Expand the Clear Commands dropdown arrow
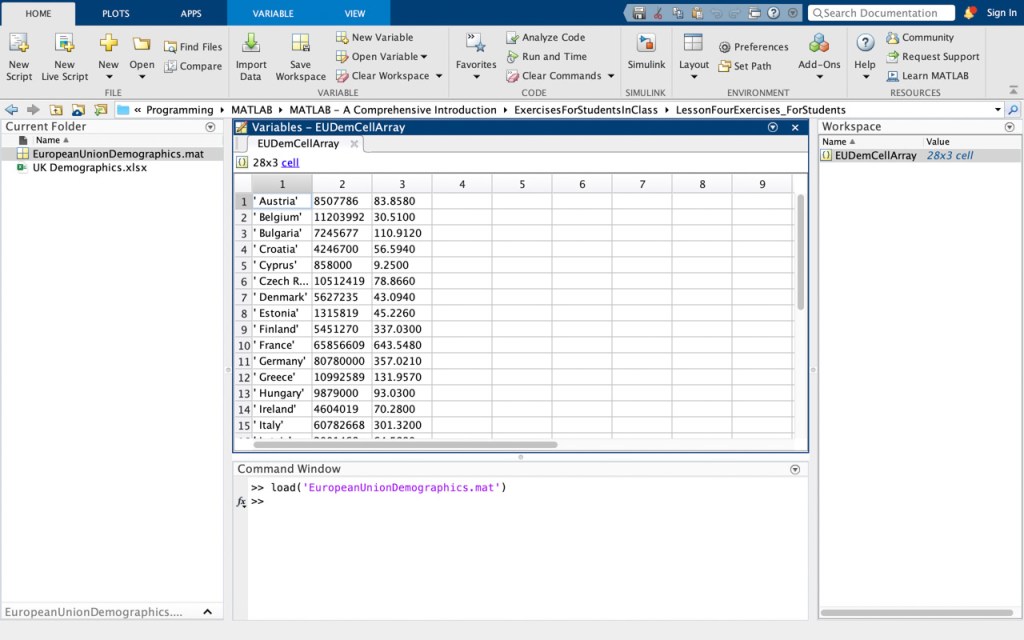Image resolution: width=1024 pixels, height=640 pixels. click(x=611, y=76)
